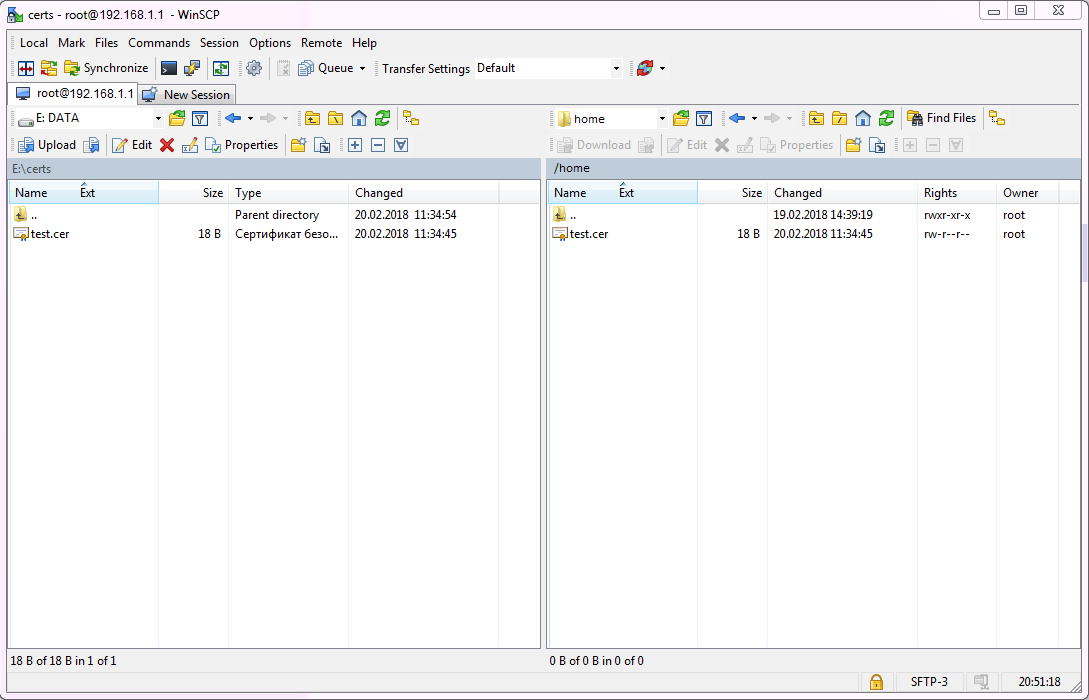Expand dropdown beside red refresh globe icon

[663, 68]
